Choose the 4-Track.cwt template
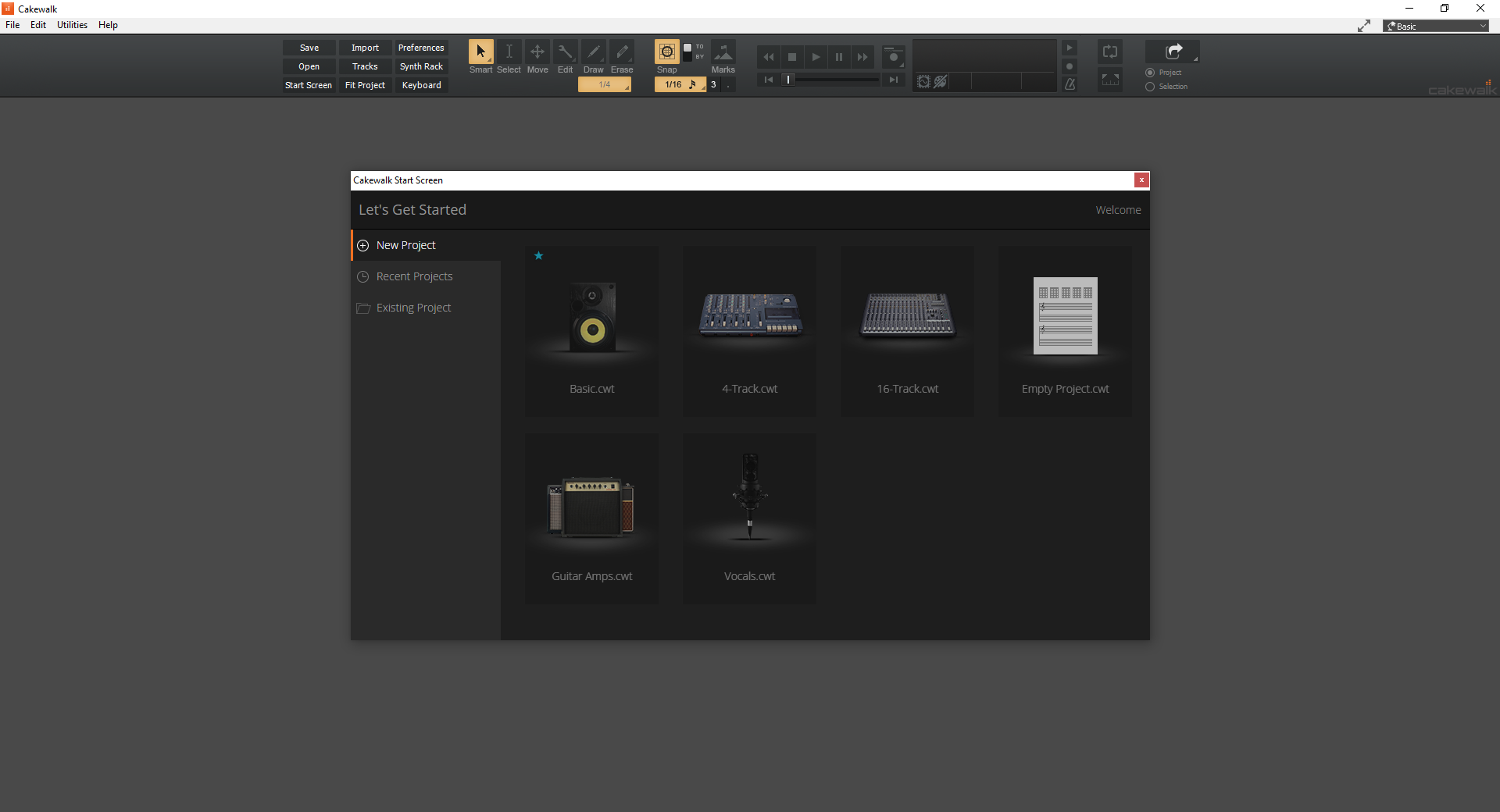Screen dimensions: 1500x812 pyautogui.click(x=749, y=331)
